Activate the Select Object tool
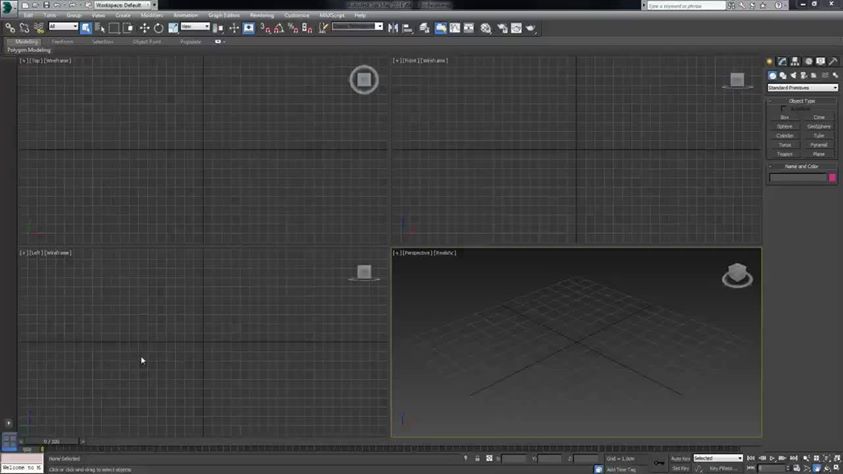843x474 pixels. pos(86,28)
